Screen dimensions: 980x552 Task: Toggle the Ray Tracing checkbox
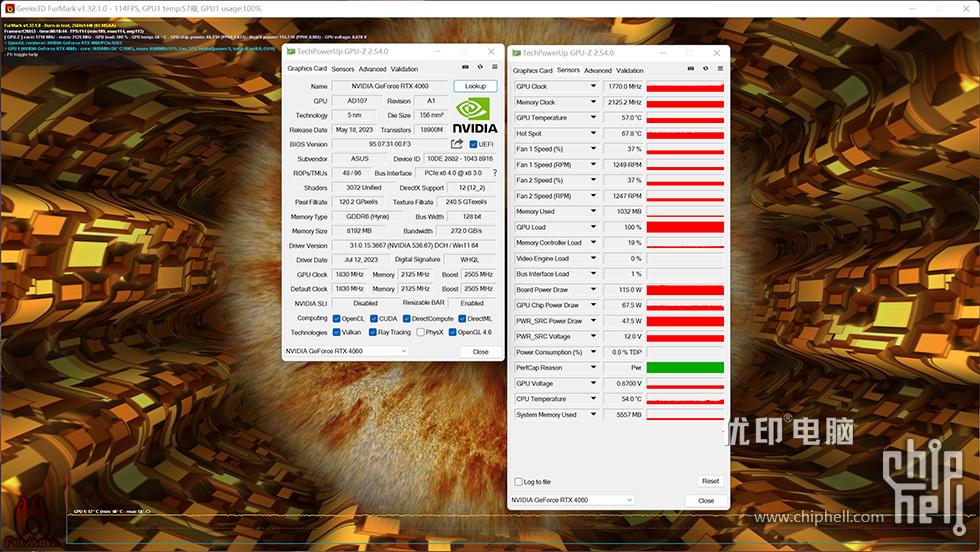(372, 333)
